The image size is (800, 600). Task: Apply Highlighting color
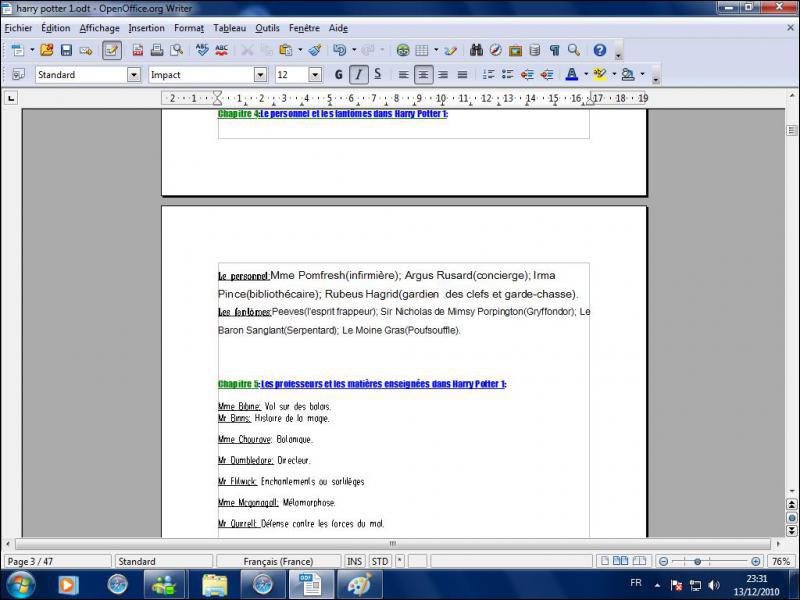click(x=600, y=75)
